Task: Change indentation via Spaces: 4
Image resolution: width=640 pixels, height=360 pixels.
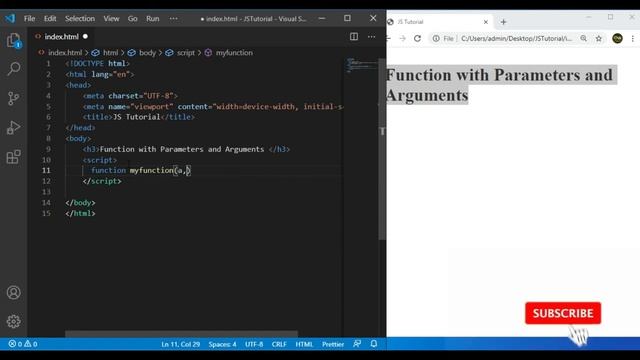Action: pyautogui.click(x=222, y=344)
